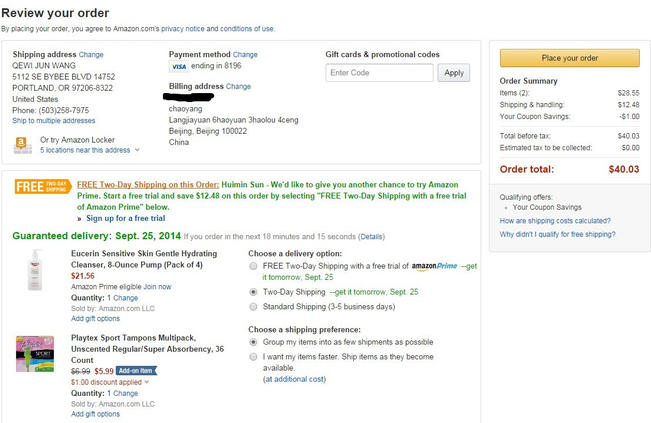Select FREE Two-Day Shipping with Prime trial
This screenshot has width=651, height=423.
(253, 266)
